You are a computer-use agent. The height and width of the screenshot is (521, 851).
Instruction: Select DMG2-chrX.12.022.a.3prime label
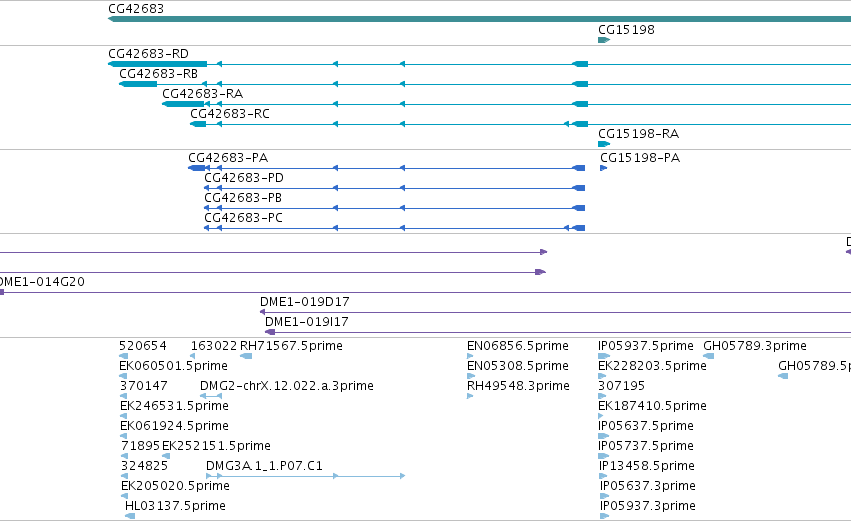tap(287, 386)
